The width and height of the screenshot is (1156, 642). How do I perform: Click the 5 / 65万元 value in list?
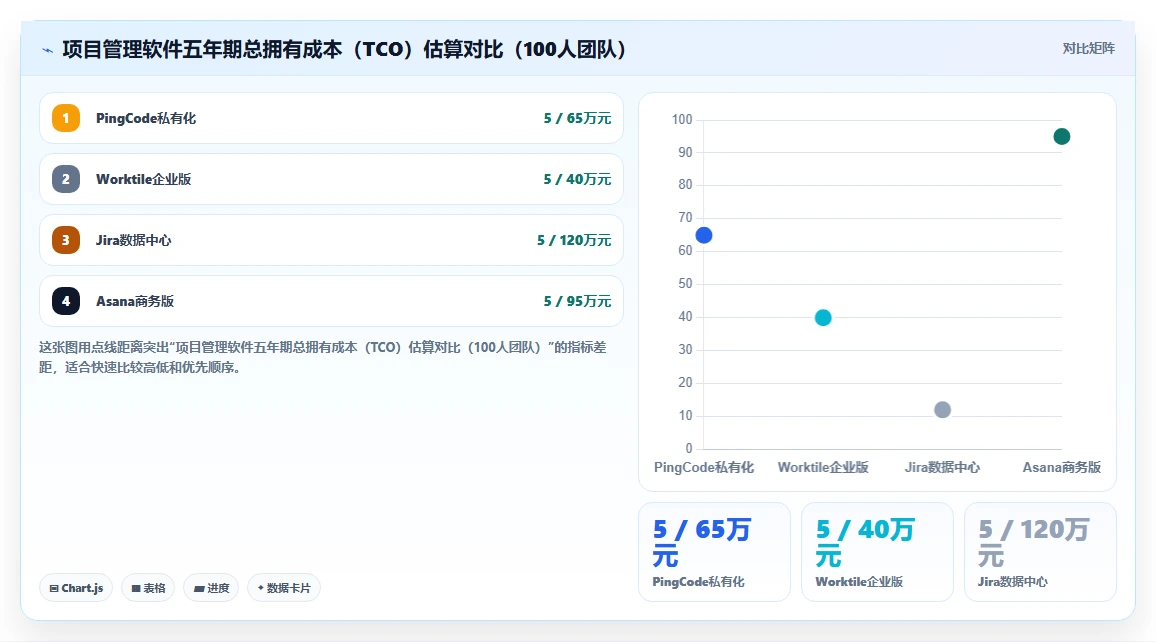pos(577,118)
